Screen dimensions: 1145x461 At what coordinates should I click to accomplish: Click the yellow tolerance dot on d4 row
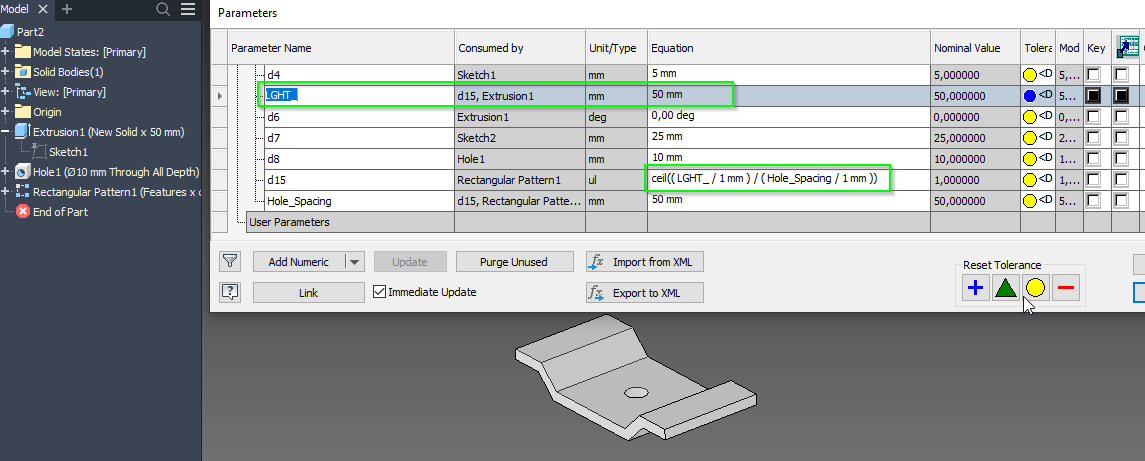1030,75
